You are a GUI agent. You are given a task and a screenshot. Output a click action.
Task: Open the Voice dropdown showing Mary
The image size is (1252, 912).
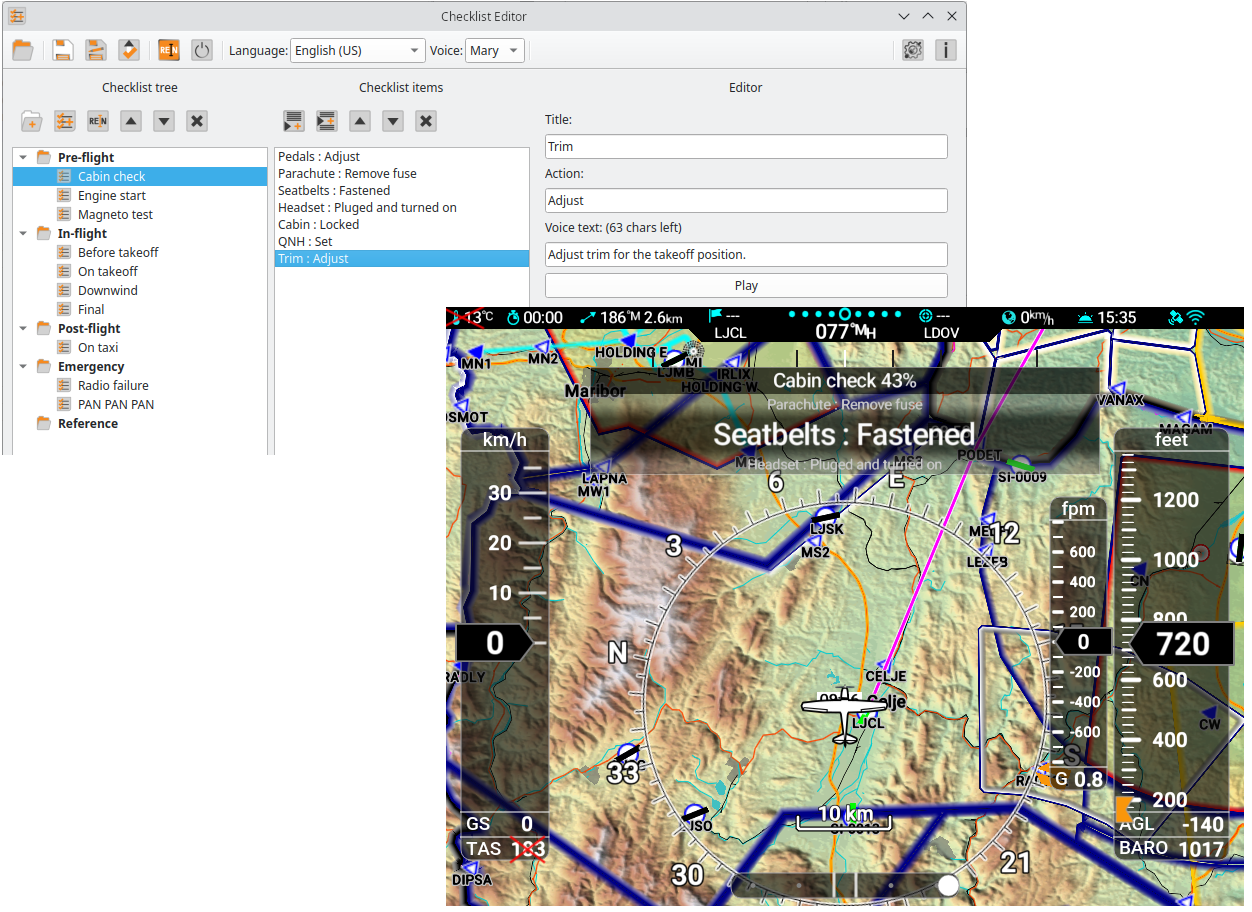click(495, 50)
